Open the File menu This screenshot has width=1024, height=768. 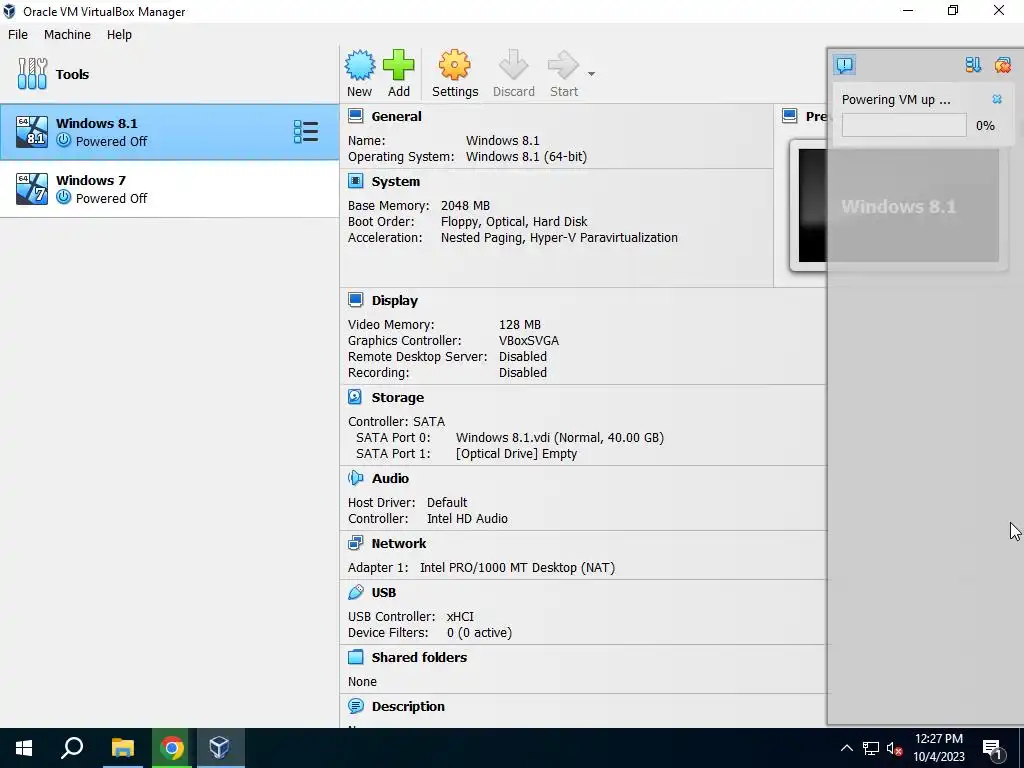pyautogui.click(x=18, y=35)
